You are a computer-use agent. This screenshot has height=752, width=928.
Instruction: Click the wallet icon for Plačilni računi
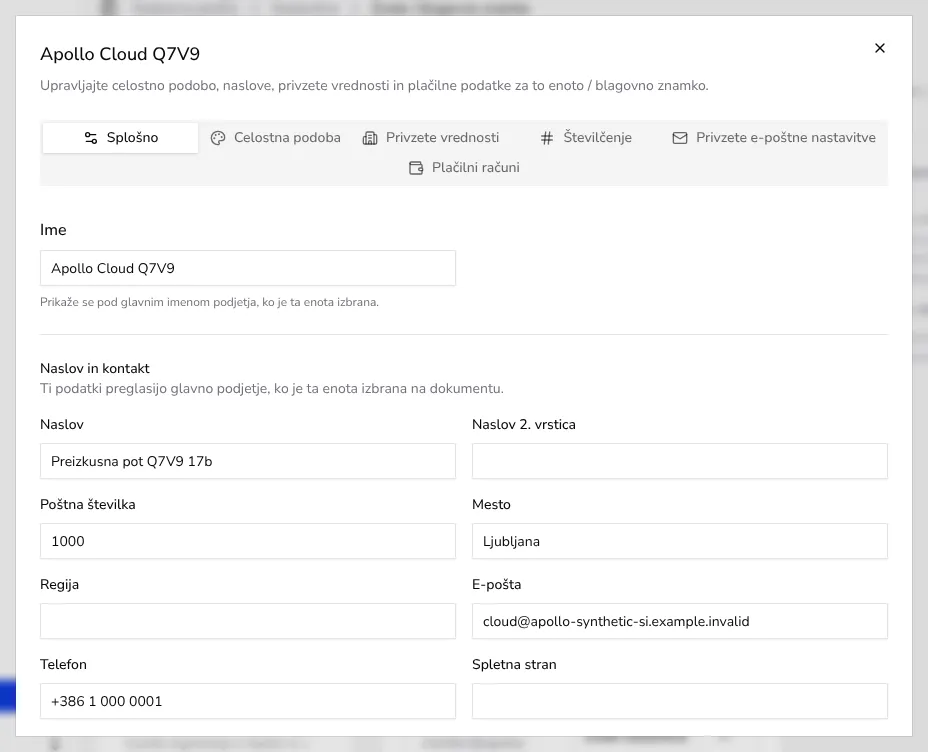point(416,168)
